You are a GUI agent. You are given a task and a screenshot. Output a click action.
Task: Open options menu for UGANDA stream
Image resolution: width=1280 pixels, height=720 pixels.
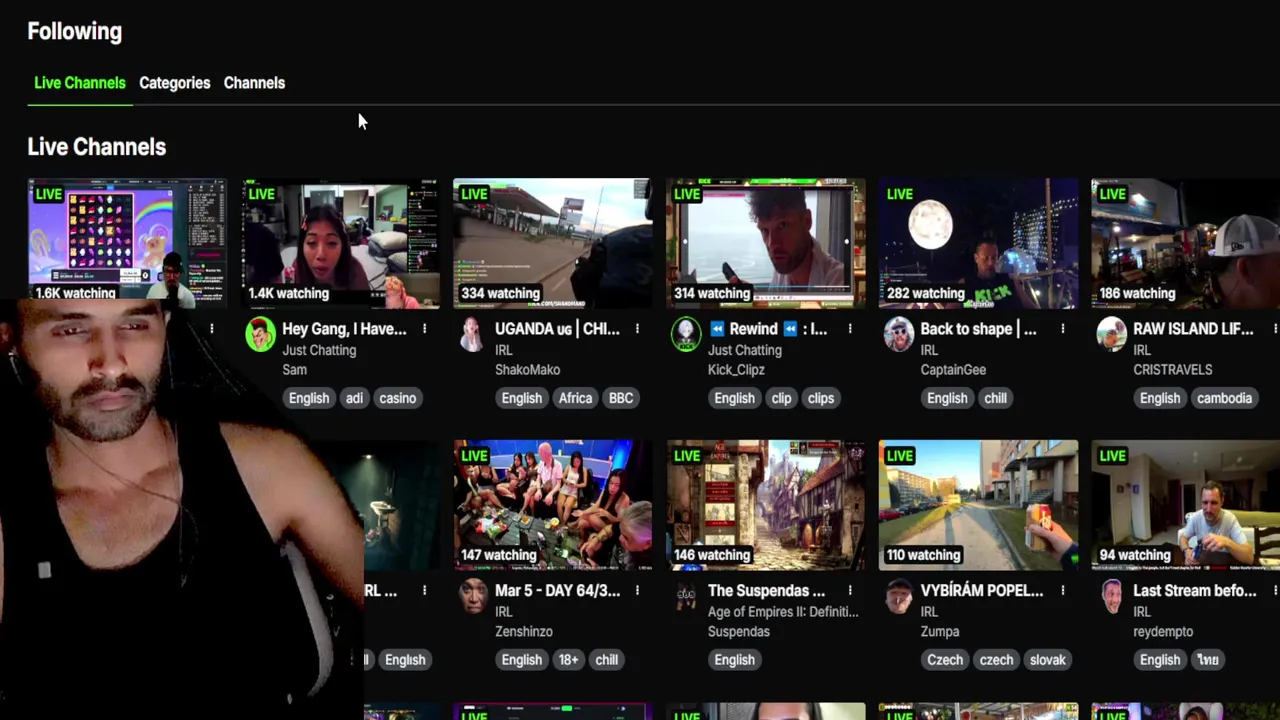tap(637, 329)
